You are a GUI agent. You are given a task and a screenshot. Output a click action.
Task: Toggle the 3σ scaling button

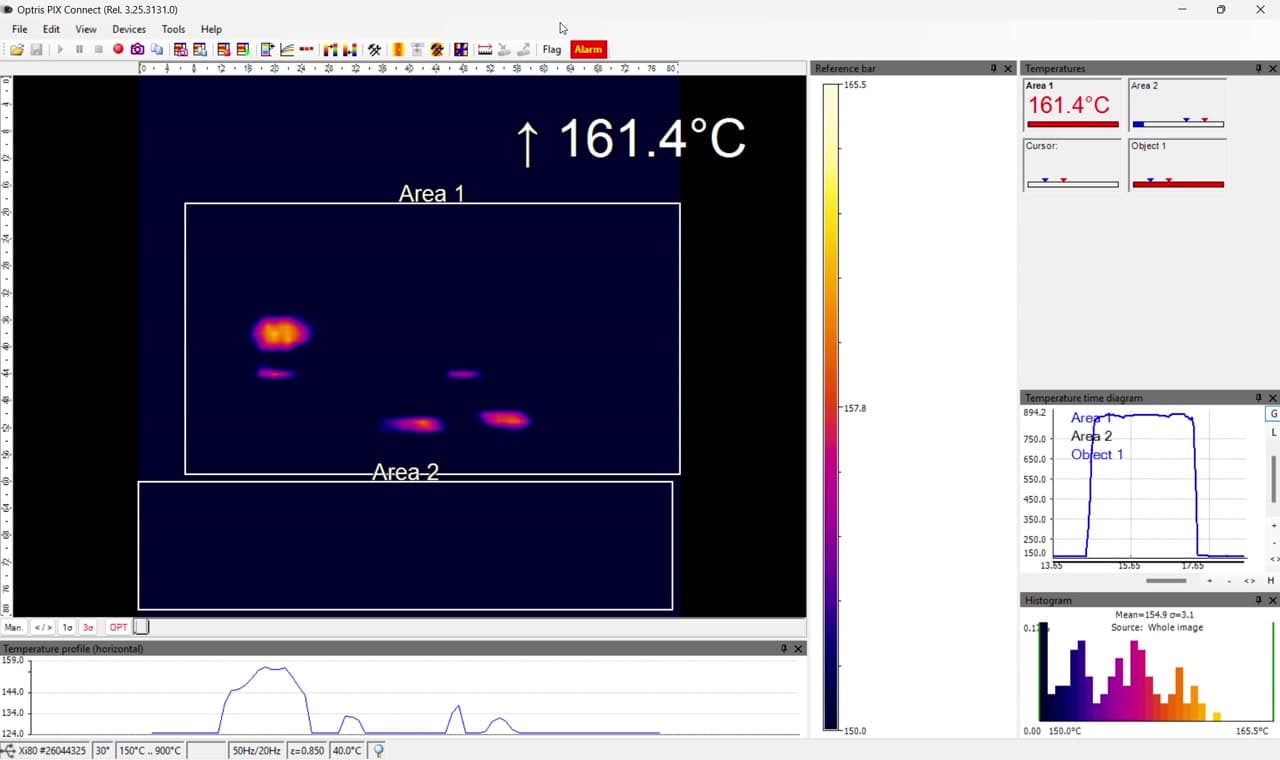pyautogui.click(x=88, y=627)
